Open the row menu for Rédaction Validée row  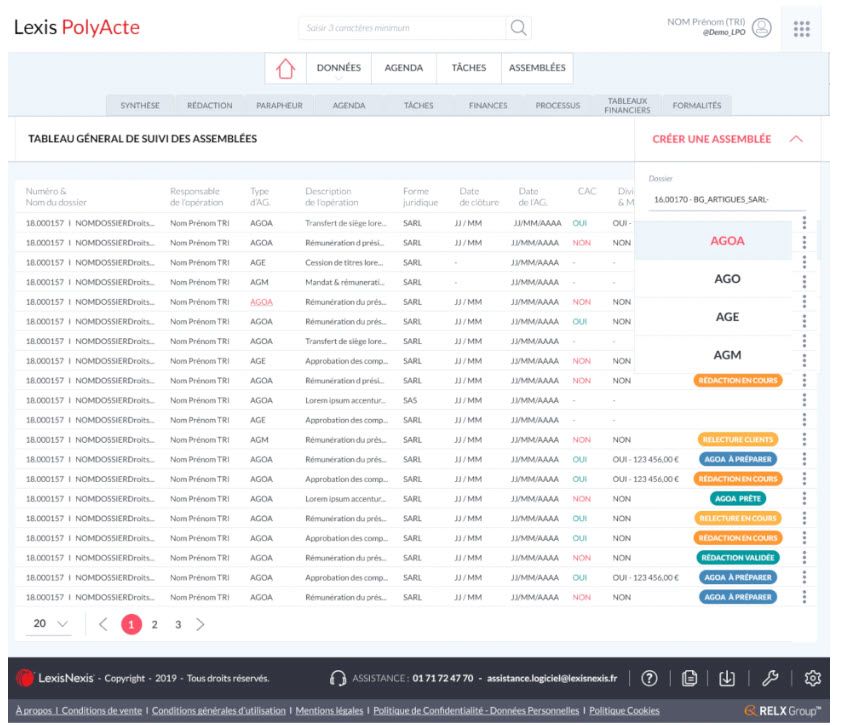pyautogui.click(x=804, y=558)
